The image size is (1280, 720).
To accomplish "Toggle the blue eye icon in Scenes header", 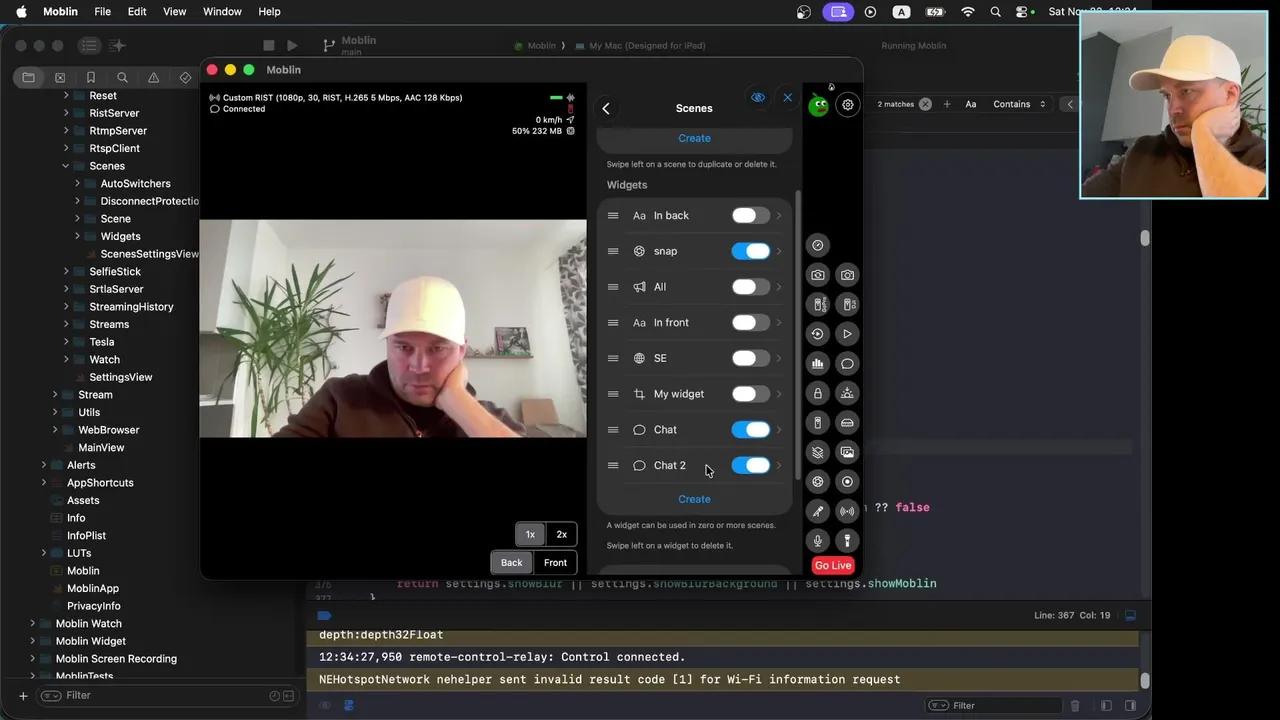I will [758, 97].
